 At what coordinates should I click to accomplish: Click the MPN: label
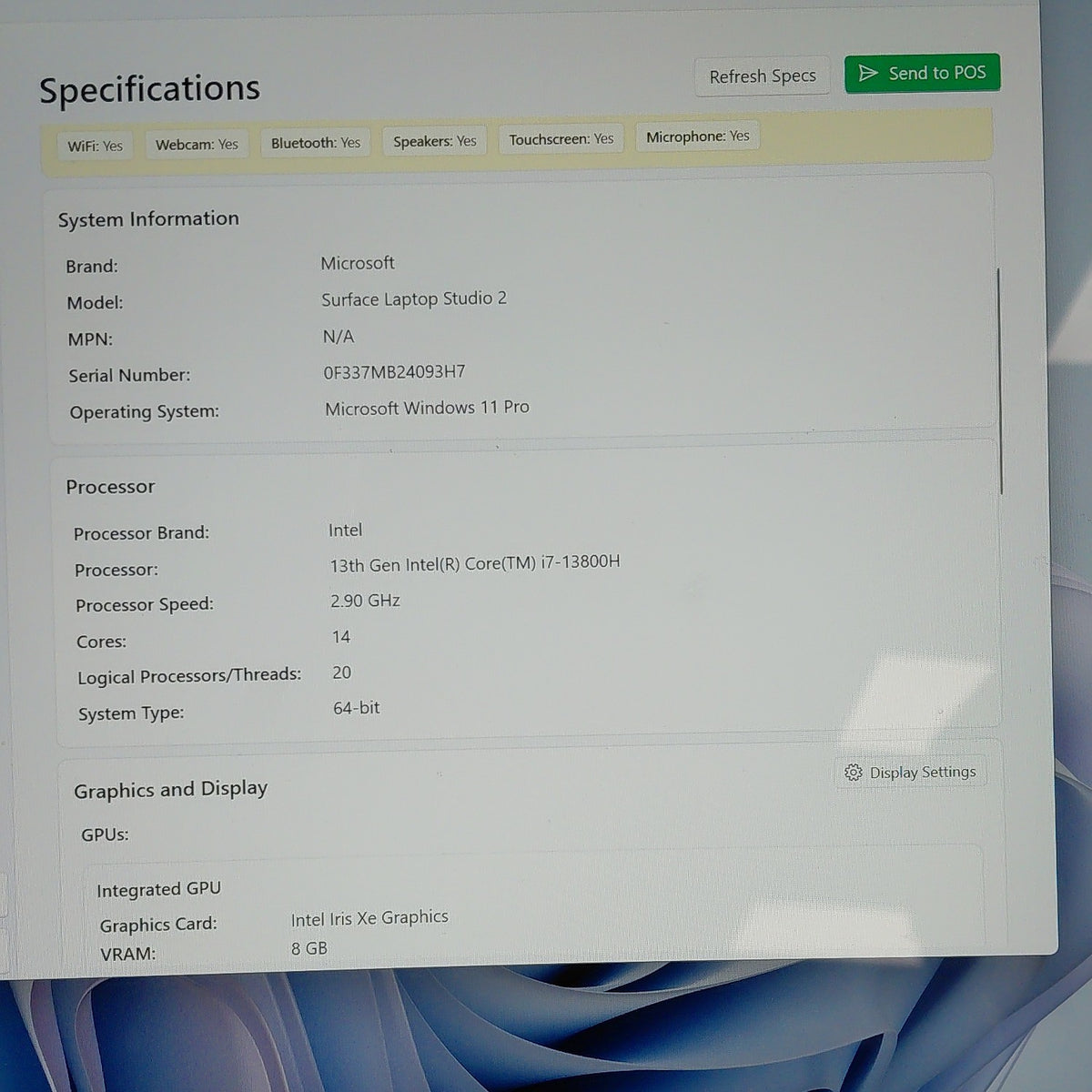point(90,339)
